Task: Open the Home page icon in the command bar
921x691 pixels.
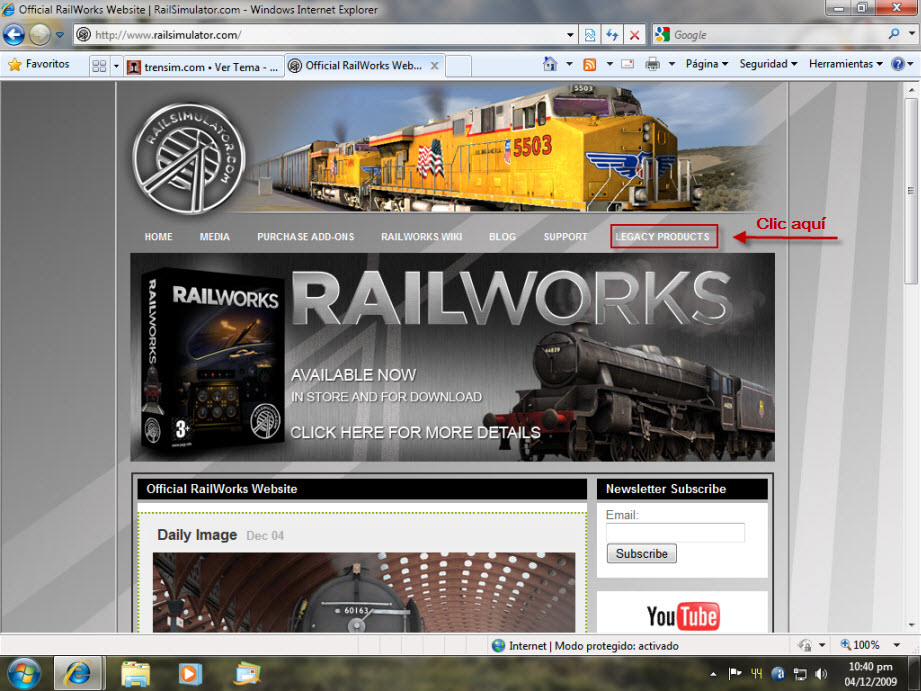Action: point(549,64)
